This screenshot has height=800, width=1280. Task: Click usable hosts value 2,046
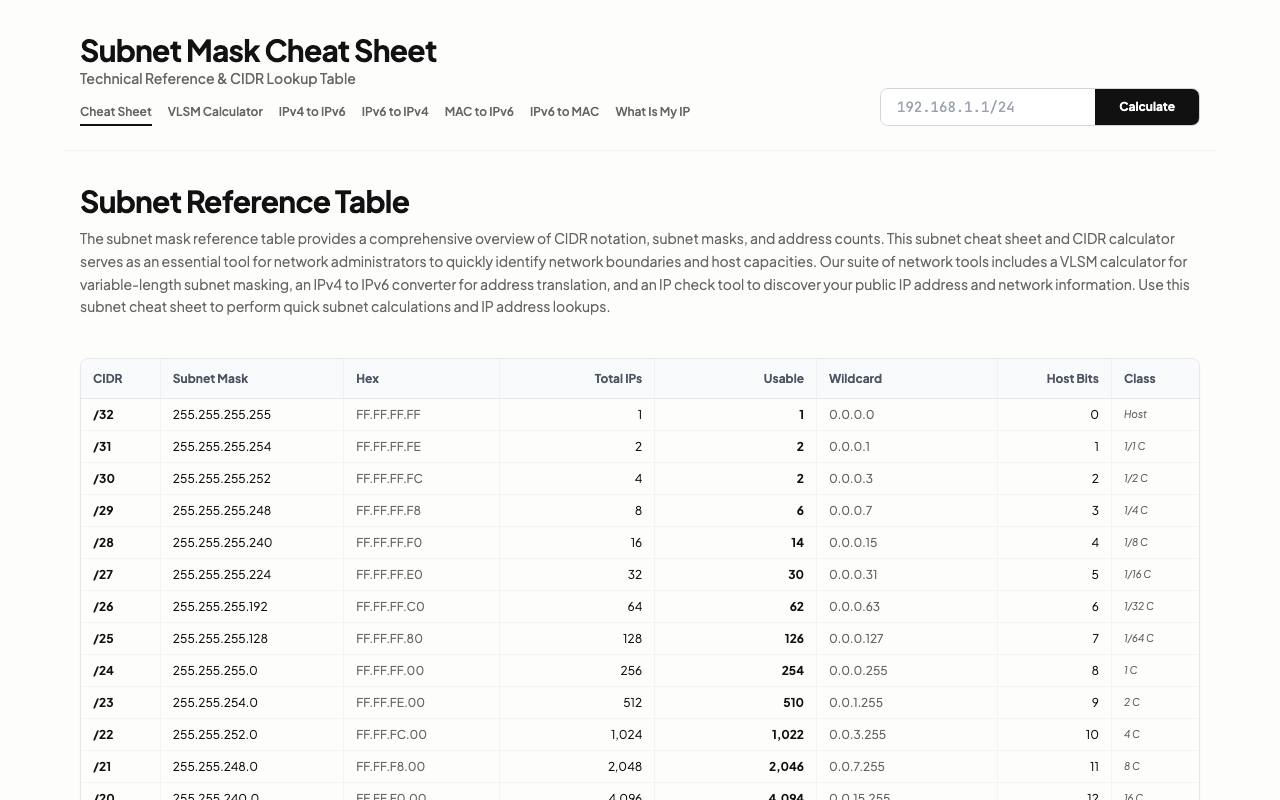pyautogui.click(x=786, y=767)
